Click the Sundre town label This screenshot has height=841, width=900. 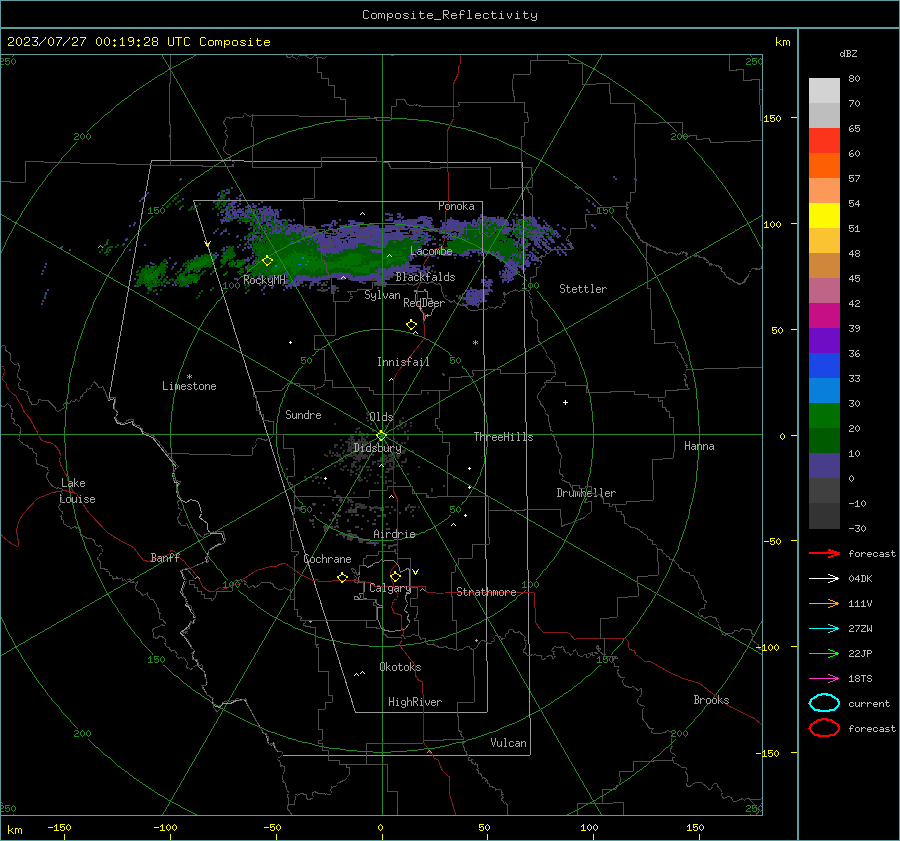pyautogui.click(x=303, y=415)
